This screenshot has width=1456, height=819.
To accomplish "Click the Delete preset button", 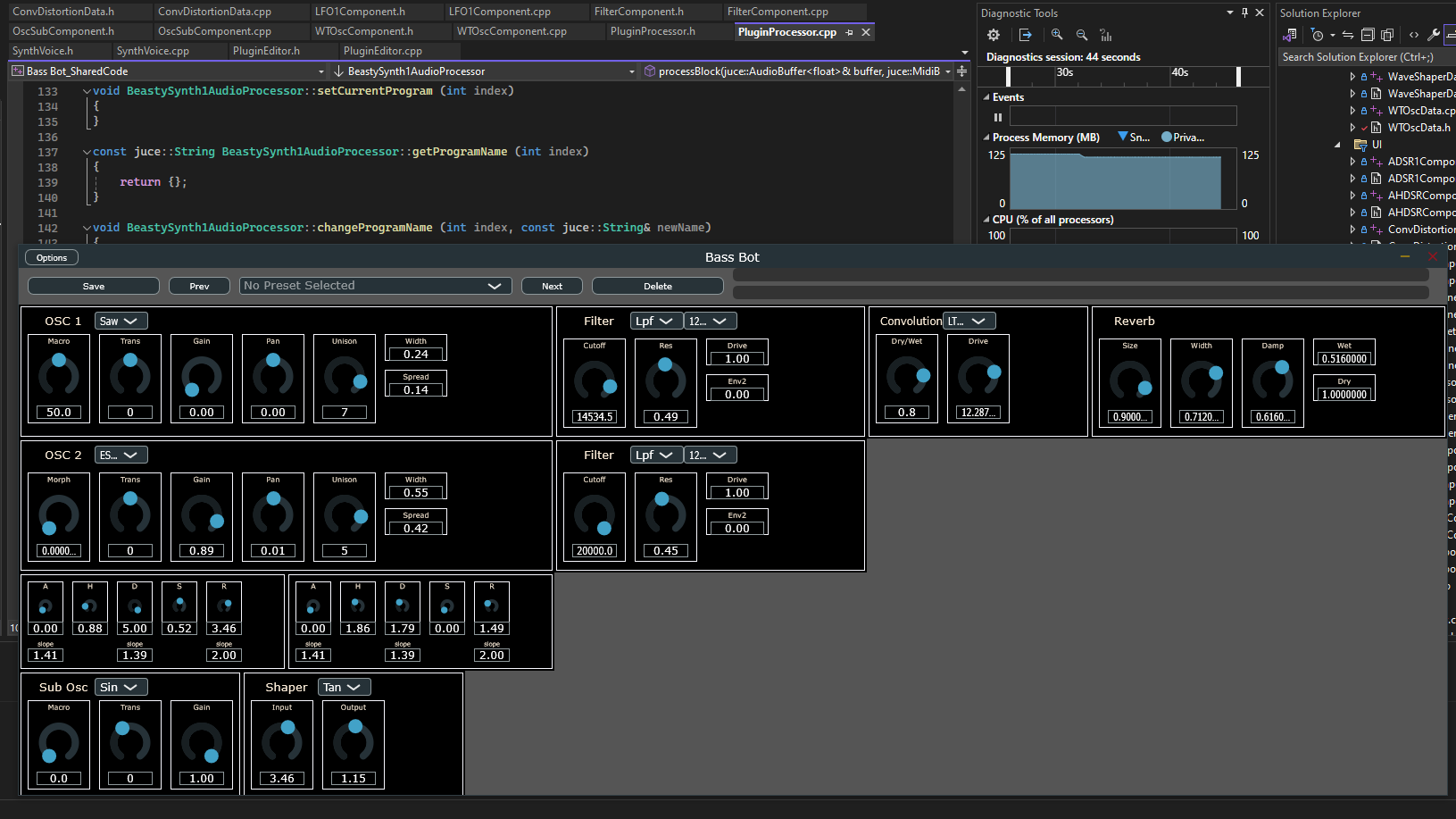I will [658, 286].
